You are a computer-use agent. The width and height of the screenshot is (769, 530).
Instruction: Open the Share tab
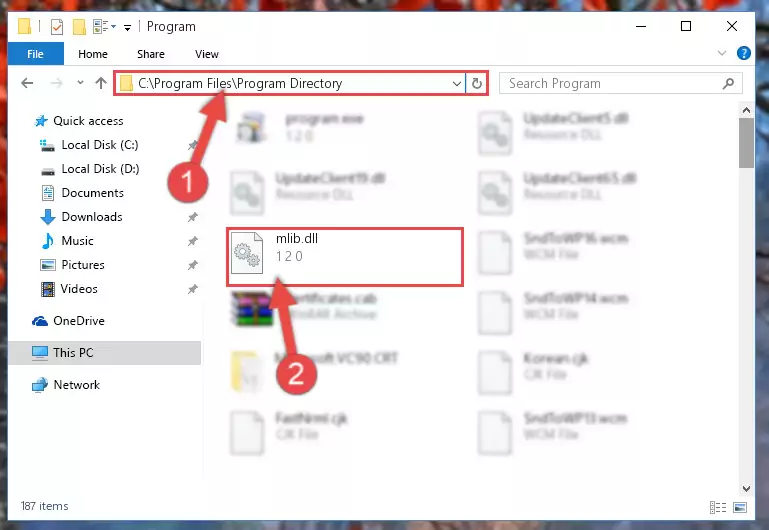(x=151, y=54)
